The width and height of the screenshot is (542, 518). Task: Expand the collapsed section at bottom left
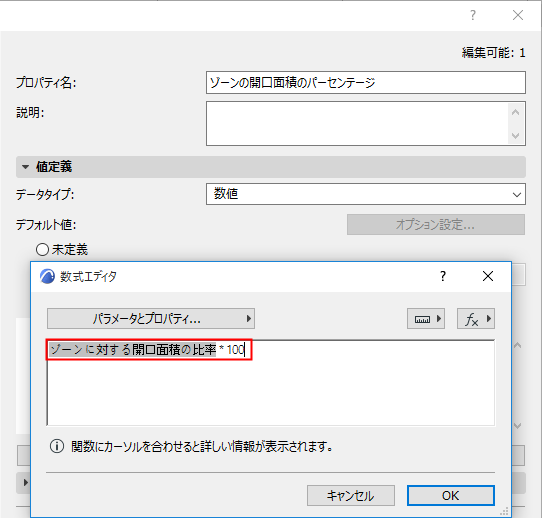25,482
